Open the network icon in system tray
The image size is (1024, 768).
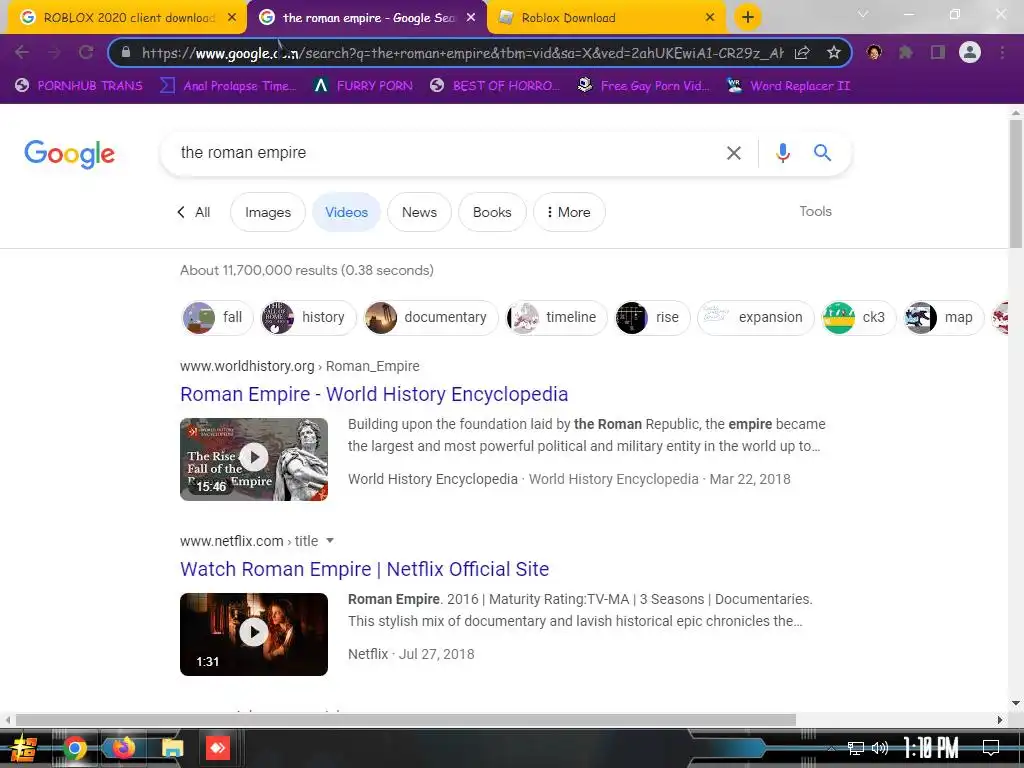click(856, 748)
